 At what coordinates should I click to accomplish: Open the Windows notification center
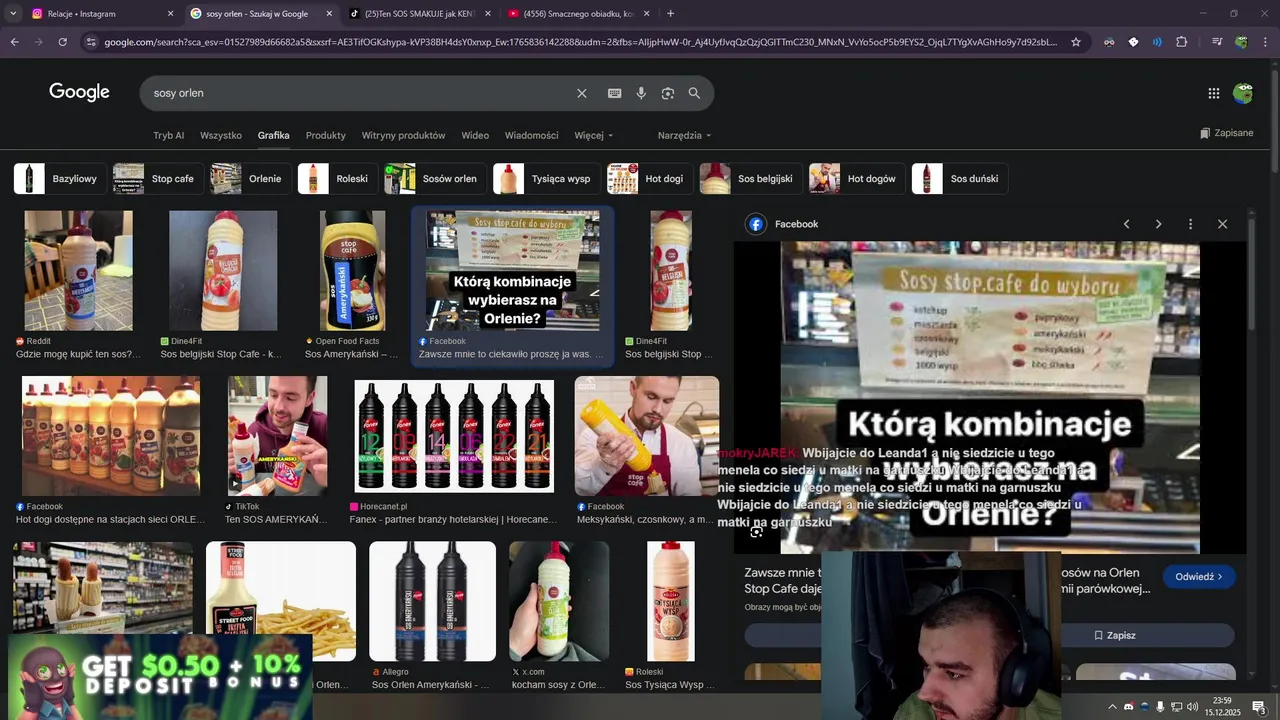(1258, 707)
